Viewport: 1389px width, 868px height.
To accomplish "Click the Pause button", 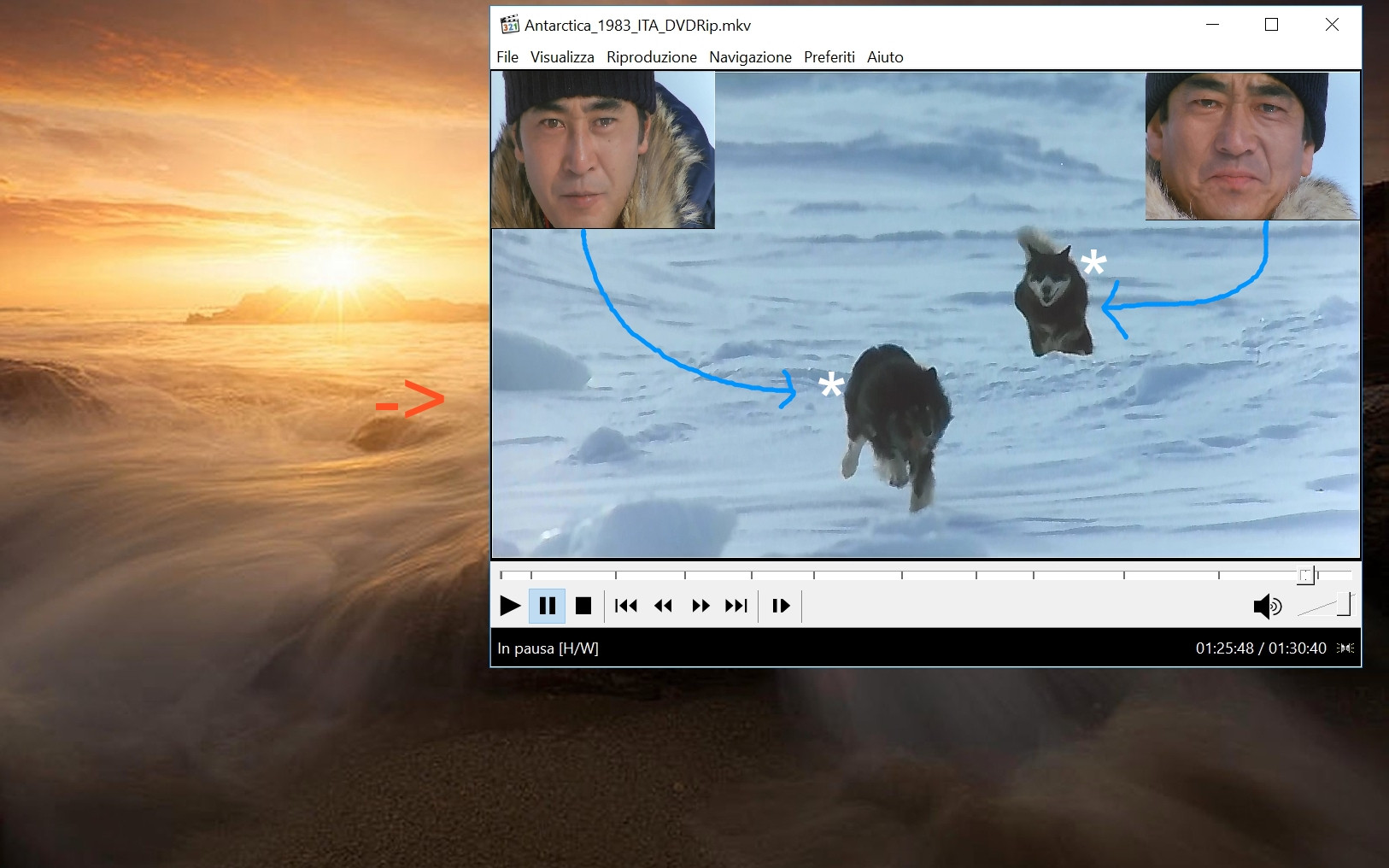I will point(547,606).
